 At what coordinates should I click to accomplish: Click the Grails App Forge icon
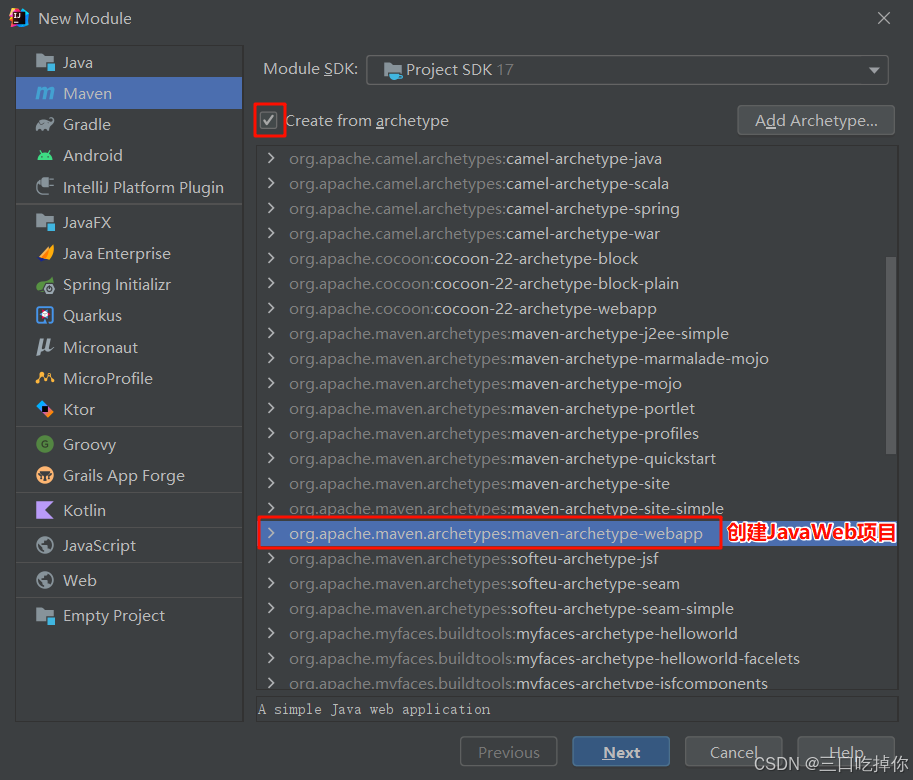coord(45,476)
